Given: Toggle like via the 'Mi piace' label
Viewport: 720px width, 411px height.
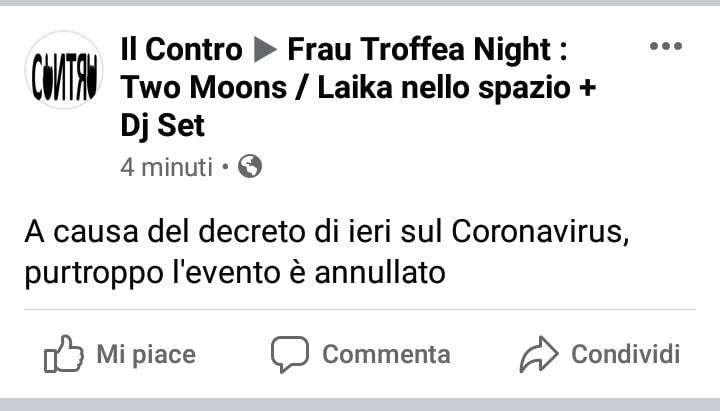Looking at the screenshot, I should (x=146, y=355).
